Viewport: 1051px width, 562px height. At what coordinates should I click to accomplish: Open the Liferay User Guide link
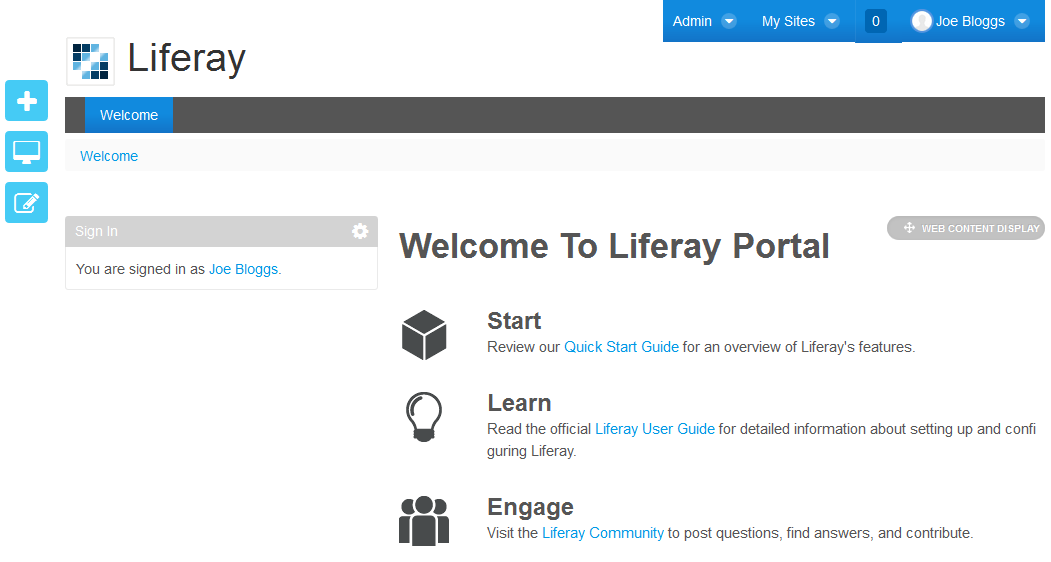[x=655, y=429]
